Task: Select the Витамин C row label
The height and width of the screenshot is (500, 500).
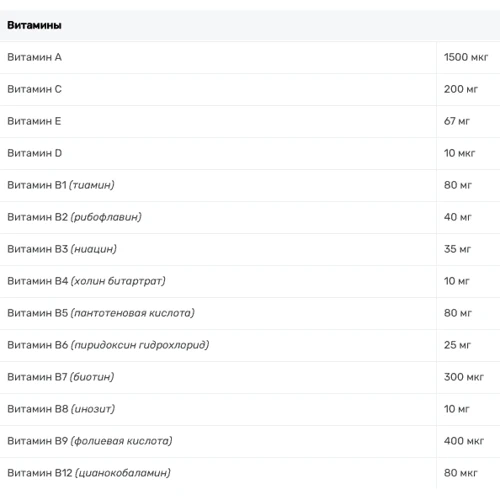Action: pyautogui.click(x=34, y=89)
